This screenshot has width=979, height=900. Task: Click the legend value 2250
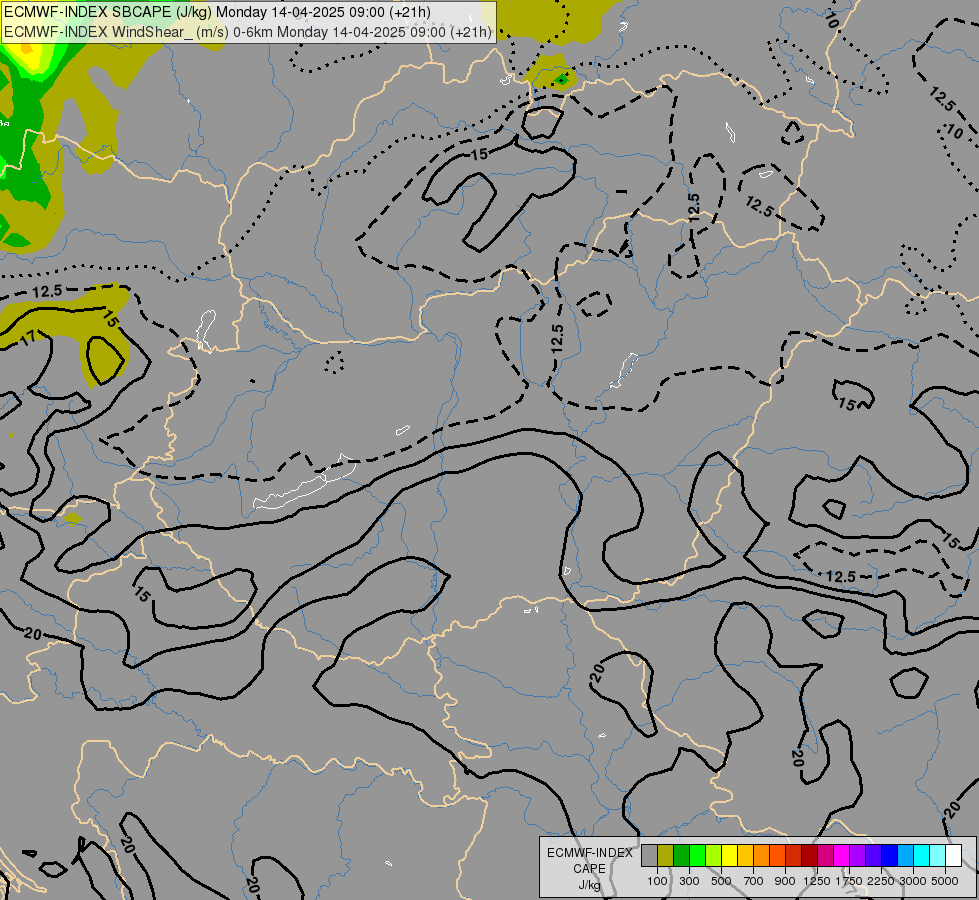coord(881,881)
